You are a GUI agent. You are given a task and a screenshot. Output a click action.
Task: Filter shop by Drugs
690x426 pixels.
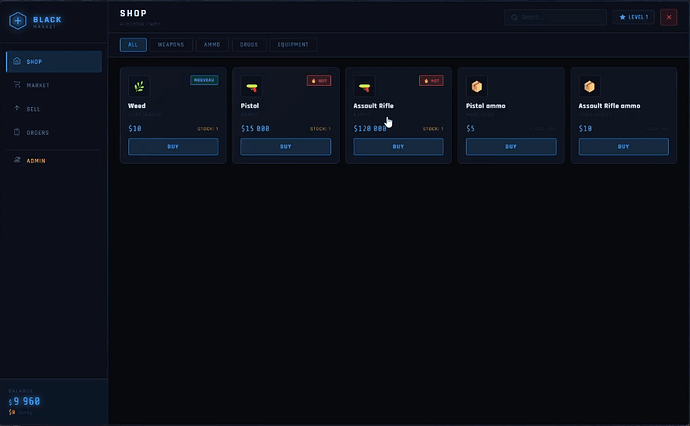pos(249,44)
